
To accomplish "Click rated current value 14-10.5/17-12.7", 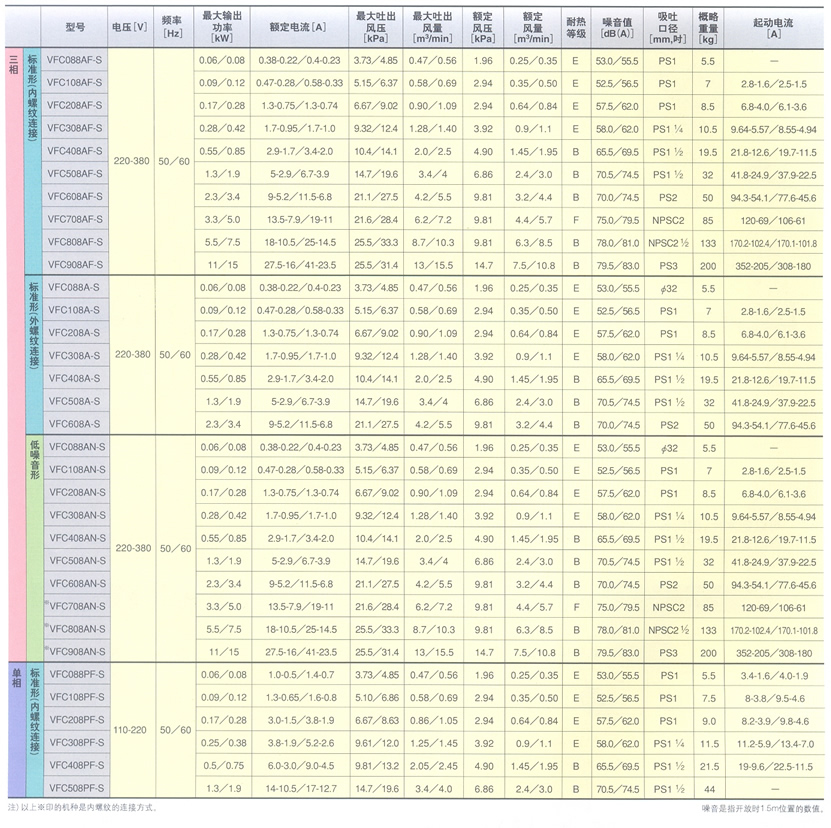I will point(301,789).
